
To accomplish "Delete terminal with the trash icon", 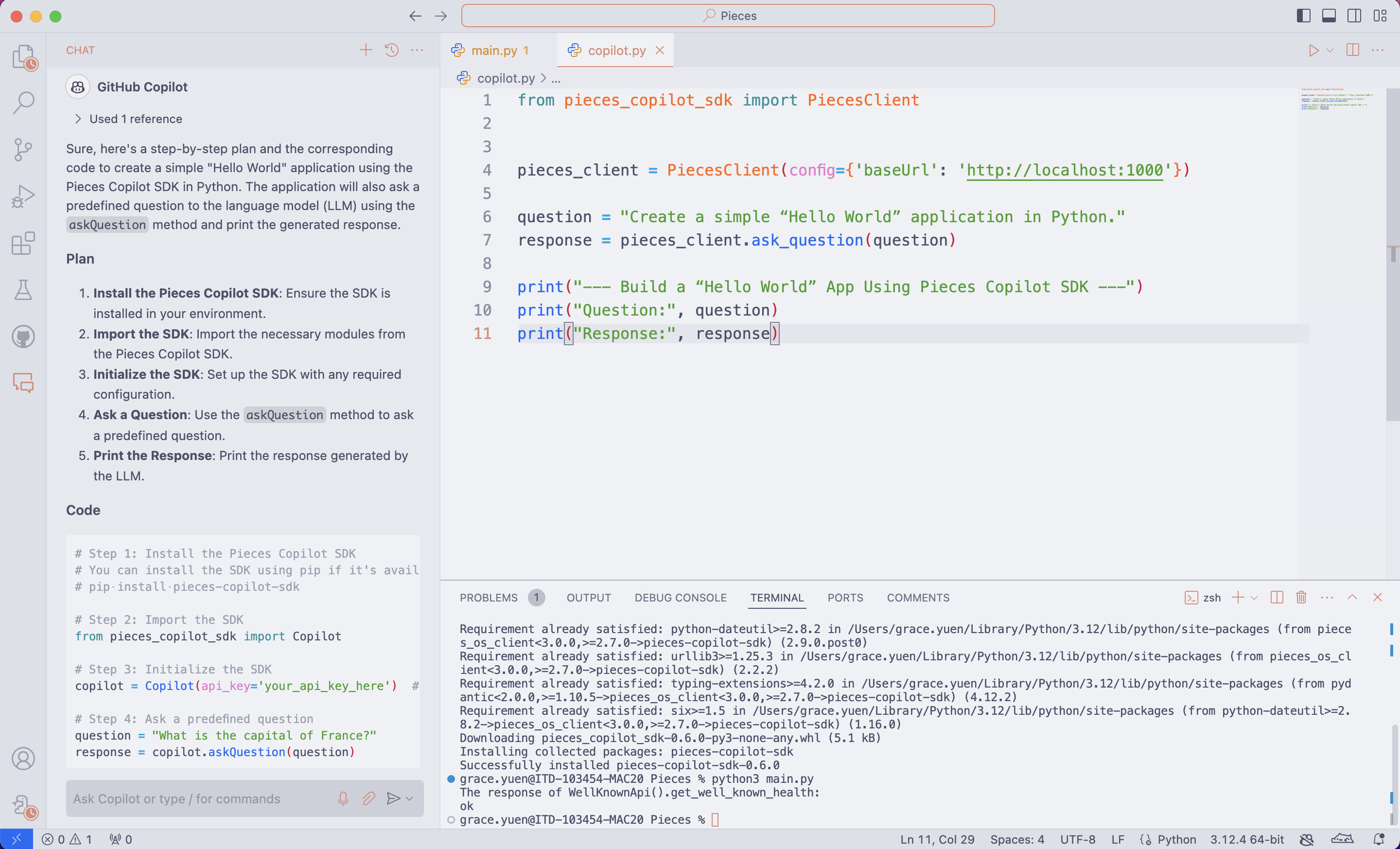I will [1301, 597].
